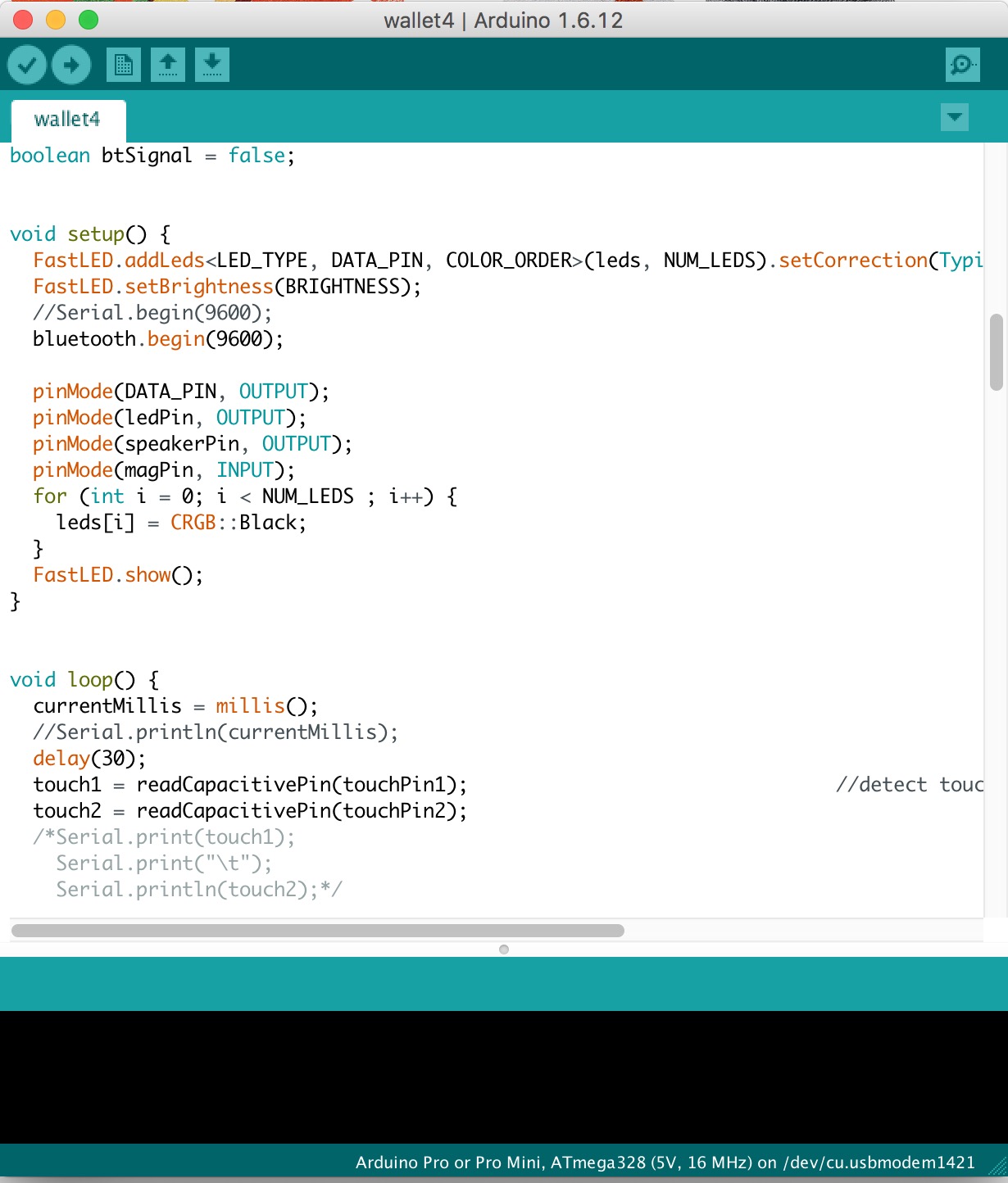This screenshot has width=1008, height=1183.
Task: Click the 'Serial.println(touch2);*/' comment line
Action: 199,890
